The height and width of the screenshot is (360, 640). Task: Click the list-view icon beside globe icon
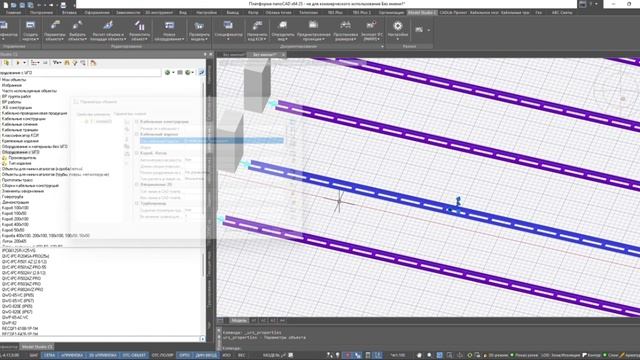(180, 73)
